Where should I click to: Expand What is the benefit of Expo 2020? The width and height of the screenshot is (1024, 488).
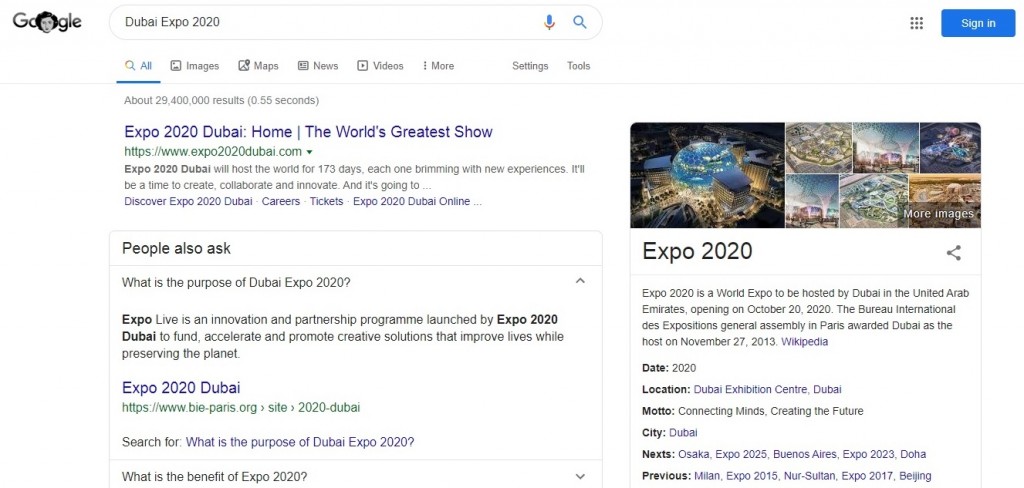click(x=355, y=476)
